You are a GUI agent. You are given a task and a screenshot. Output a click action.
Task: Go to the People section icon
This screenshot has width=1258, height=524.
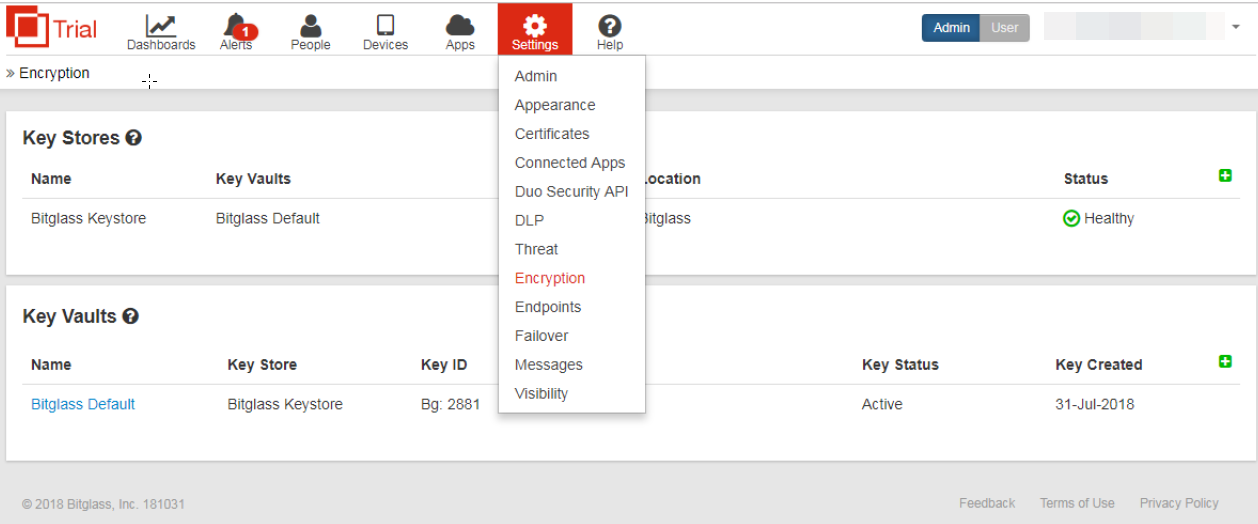[x=310, y=27]
